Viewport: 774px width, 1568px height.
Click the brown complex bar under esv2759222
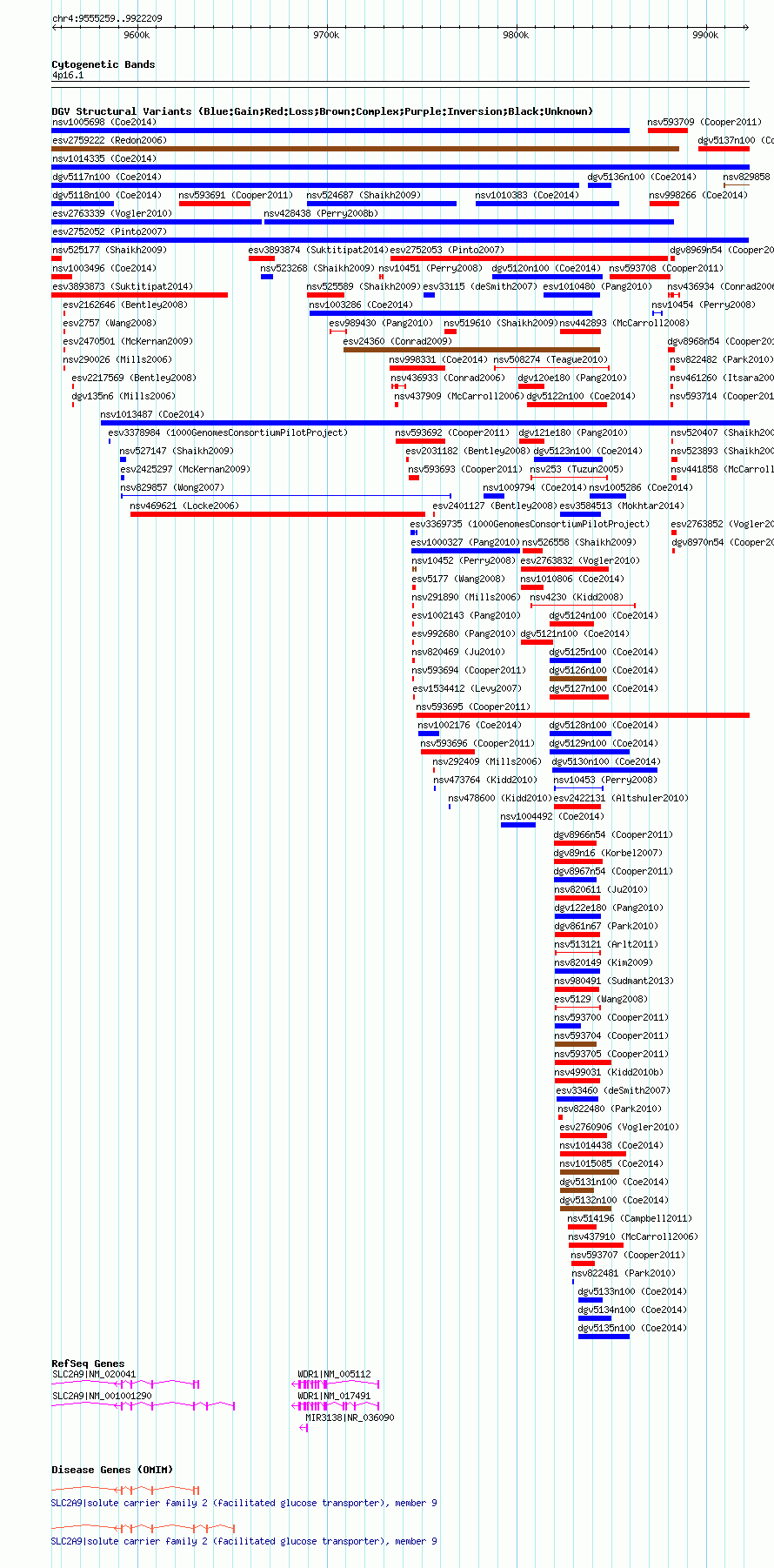[x=365, y=149]
